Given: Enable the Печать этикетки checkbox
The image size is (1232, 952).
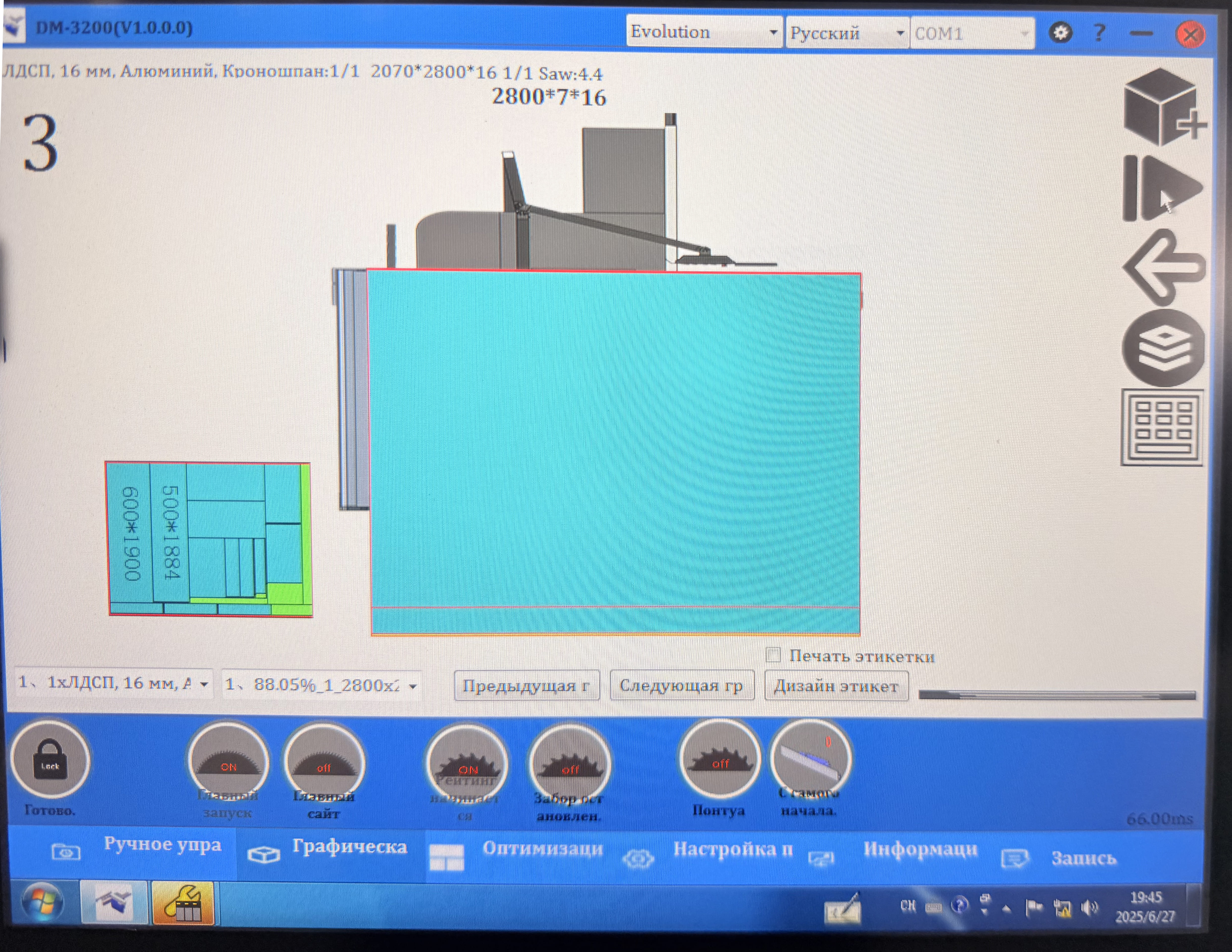Looking at the screenshot, I should [x=773, y=655].
